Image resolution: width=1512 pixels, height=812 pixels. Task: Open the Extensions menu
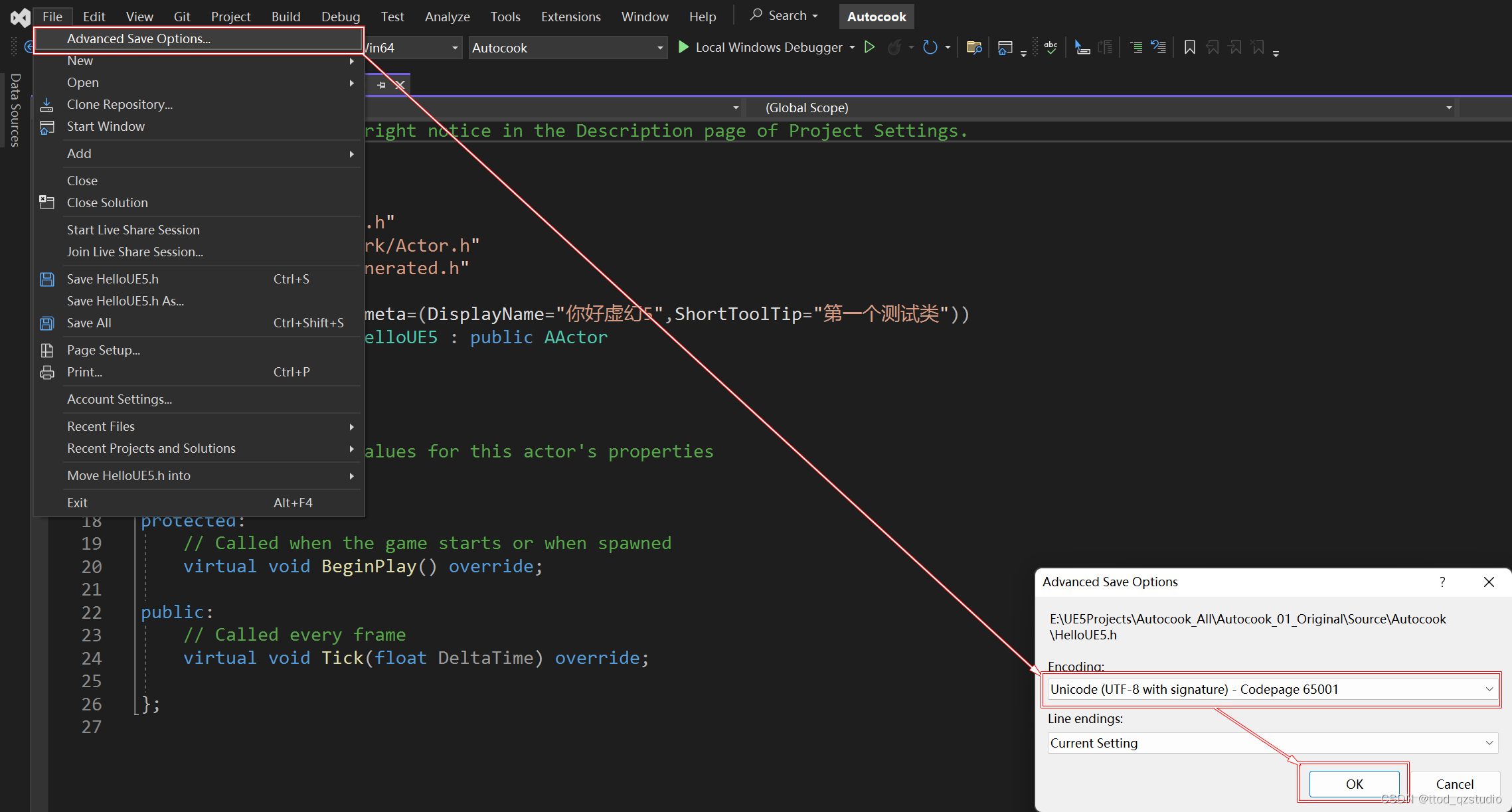point(570,16)
